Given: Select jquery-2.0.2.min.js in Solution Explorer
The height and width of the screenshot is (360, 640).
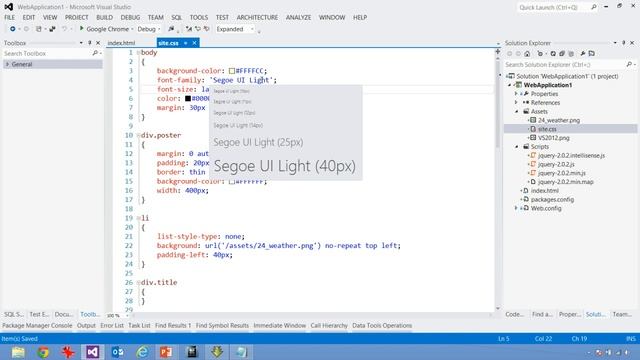Looking at the screenshot, I should (x=562, y=173).
